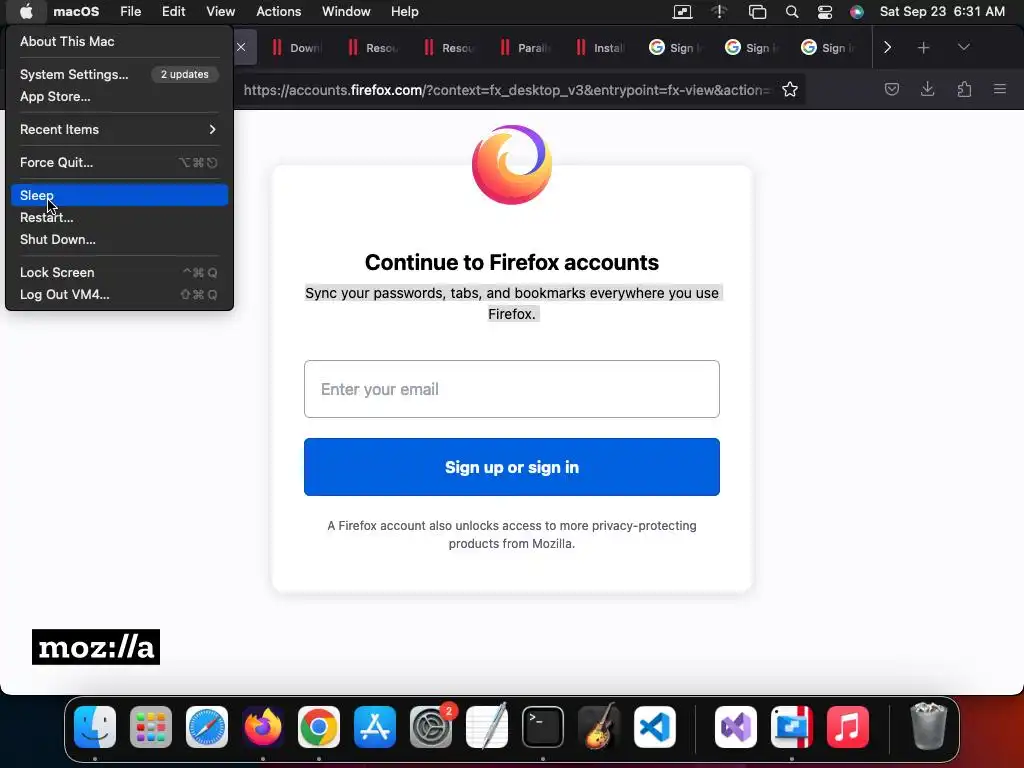
Task: Select Shut Down… menu item
Action: pyautogui.click(x=119, y=240)
